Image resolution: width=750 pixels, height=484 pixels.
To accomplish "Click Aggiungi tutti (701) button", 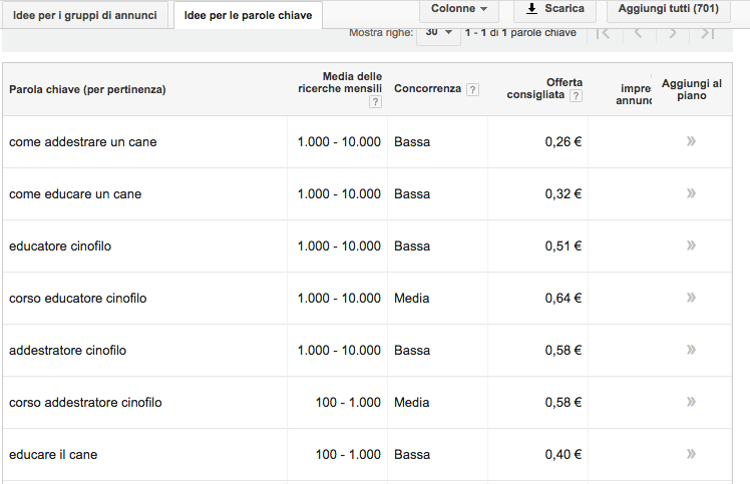I will (668, 9).
